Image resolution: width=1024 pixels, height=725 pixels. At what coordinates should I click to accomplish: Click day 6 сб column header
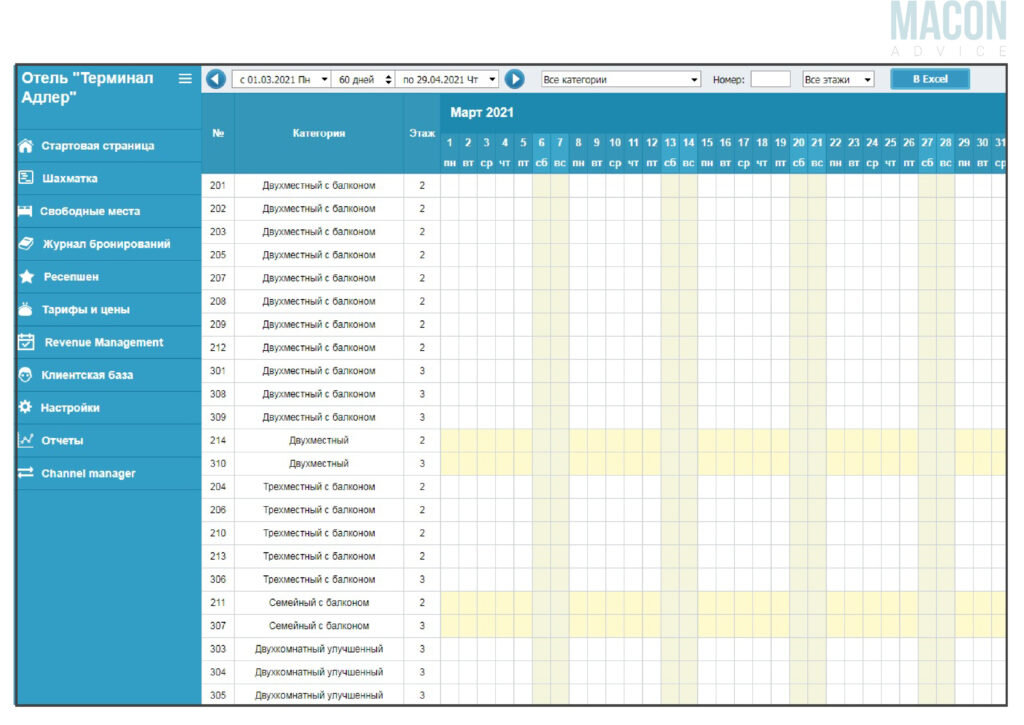(x=541, y=152)
